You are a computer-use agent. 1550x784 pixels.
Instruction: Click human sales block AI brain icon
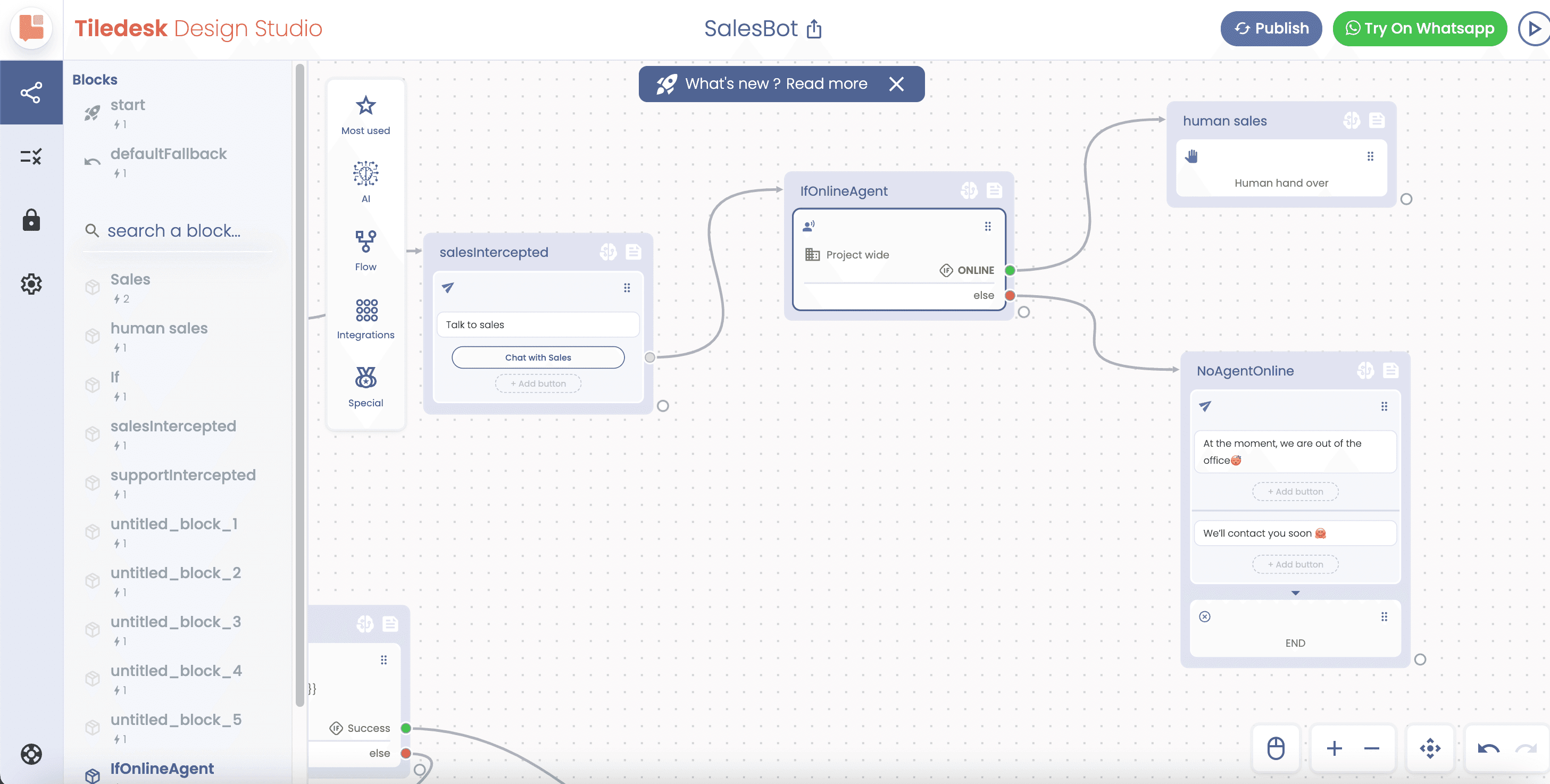1352,120
